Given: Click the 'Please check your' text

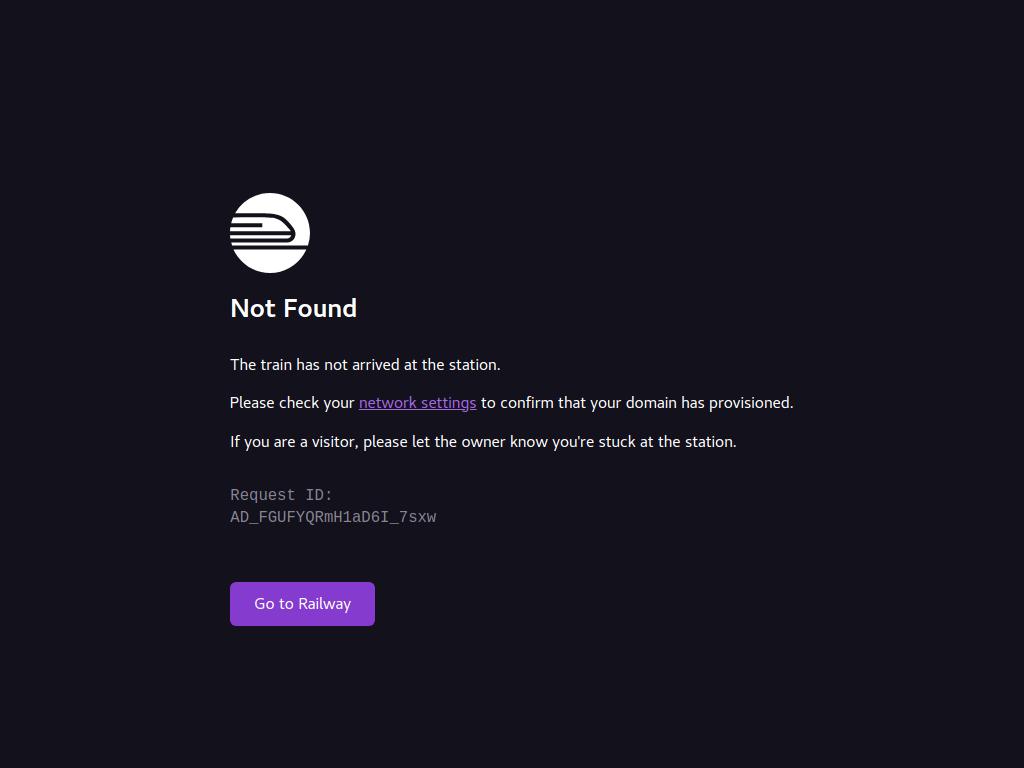Looking at the screenshot, I should point(292,403).
